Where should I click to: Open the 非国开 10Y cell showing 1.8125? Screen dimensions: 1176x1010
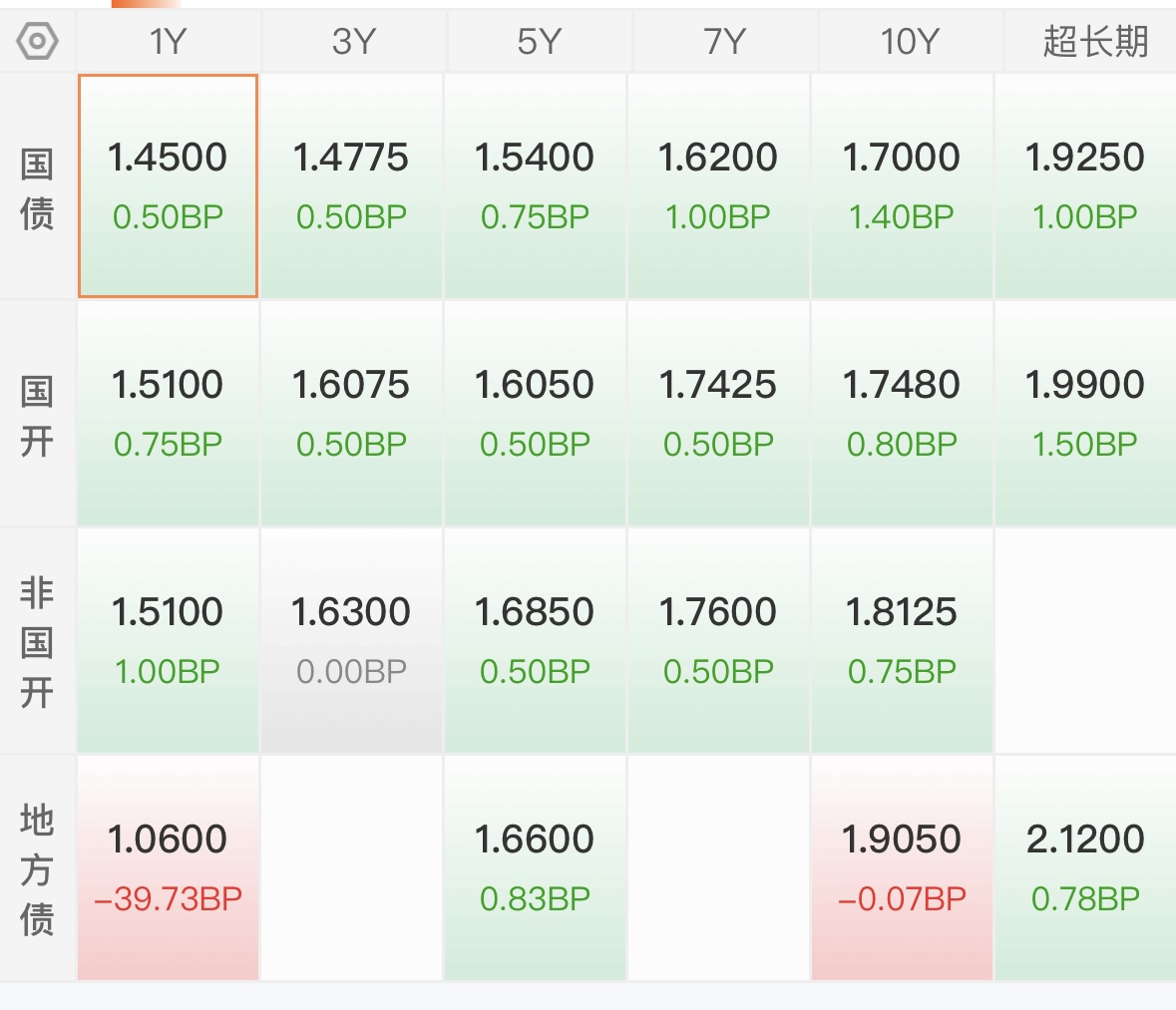click(x=902, y=640)
